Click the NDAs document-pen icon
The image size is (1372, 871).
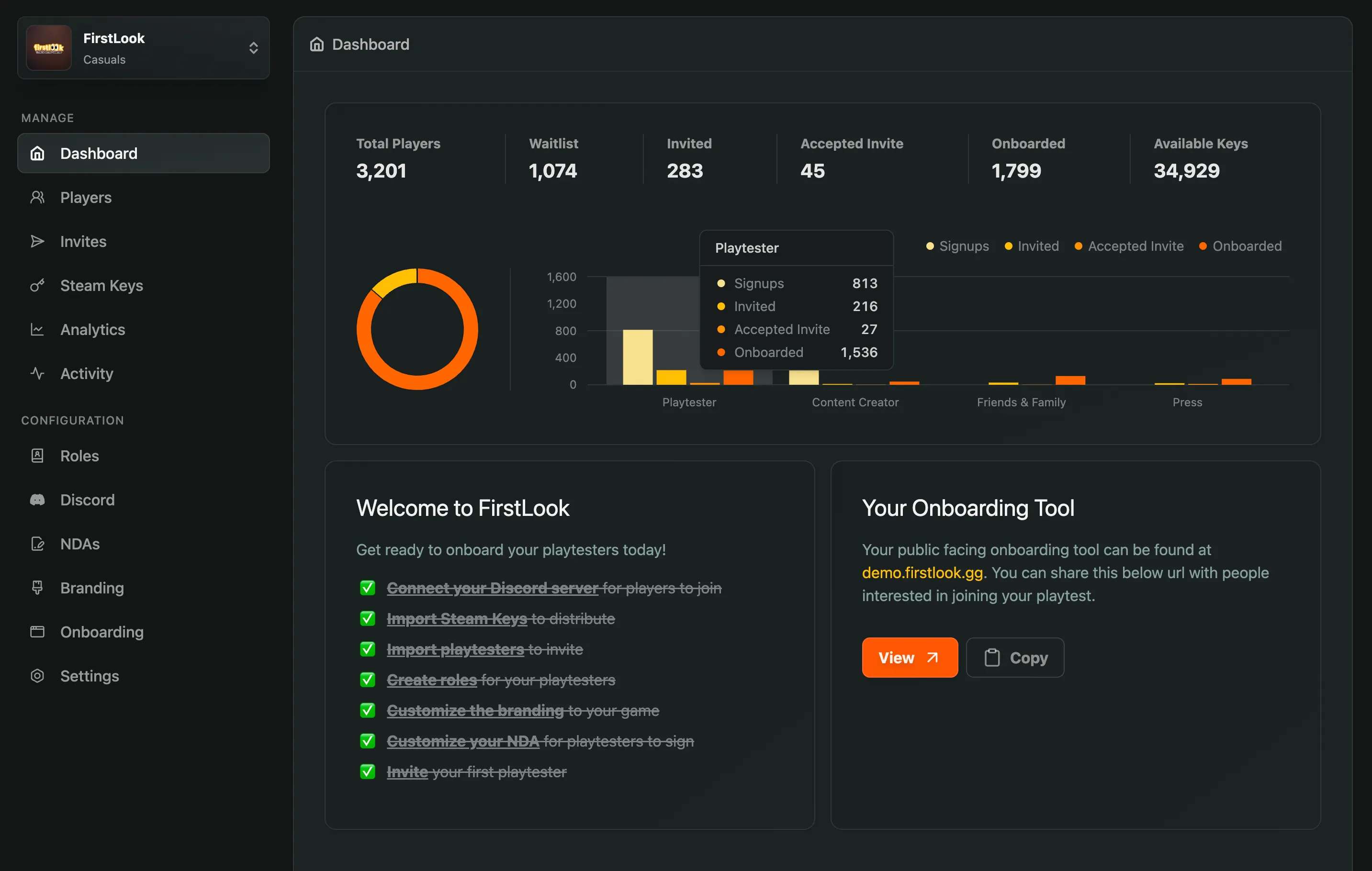[37, 544]
